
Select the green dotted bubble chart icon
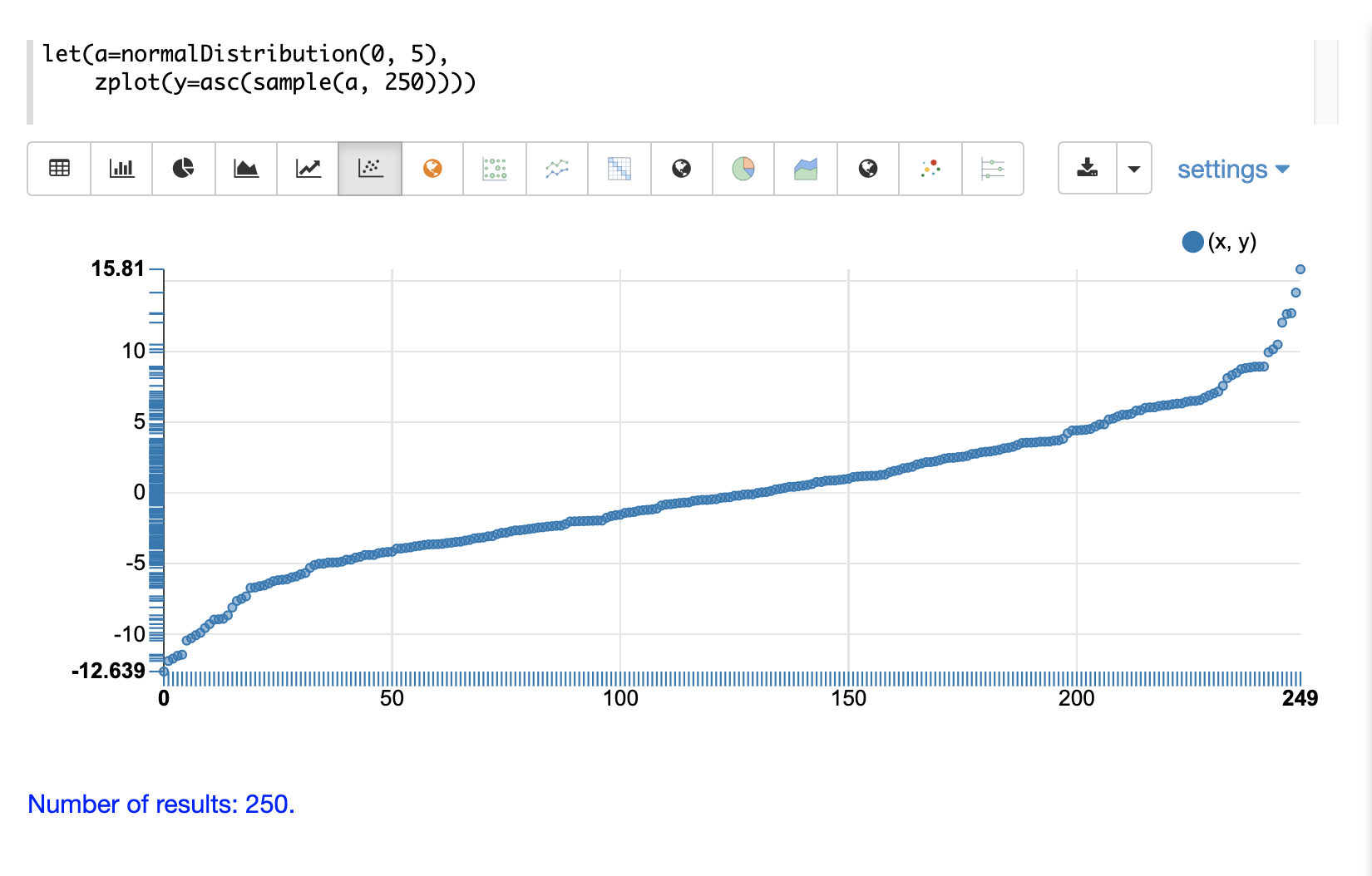(x=495, y=169)
